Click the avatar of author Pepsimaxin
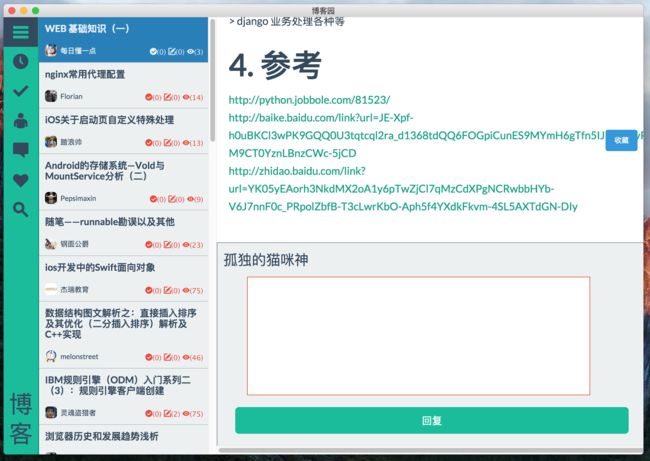Image resolution: width=650 pixels, height=461 pixels. click(x=51, y=198)
